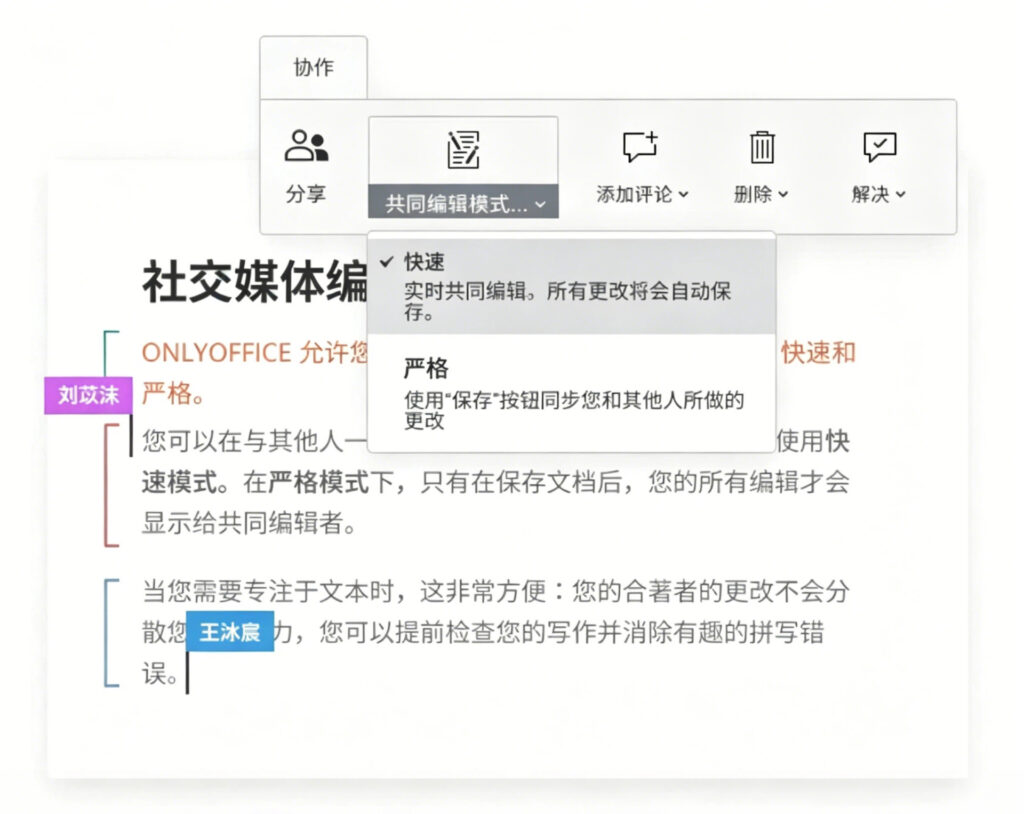
Task: Click the Resolve (解决) checkmark bubble icon
Action: pyautogui.click(x=878, y=146)
